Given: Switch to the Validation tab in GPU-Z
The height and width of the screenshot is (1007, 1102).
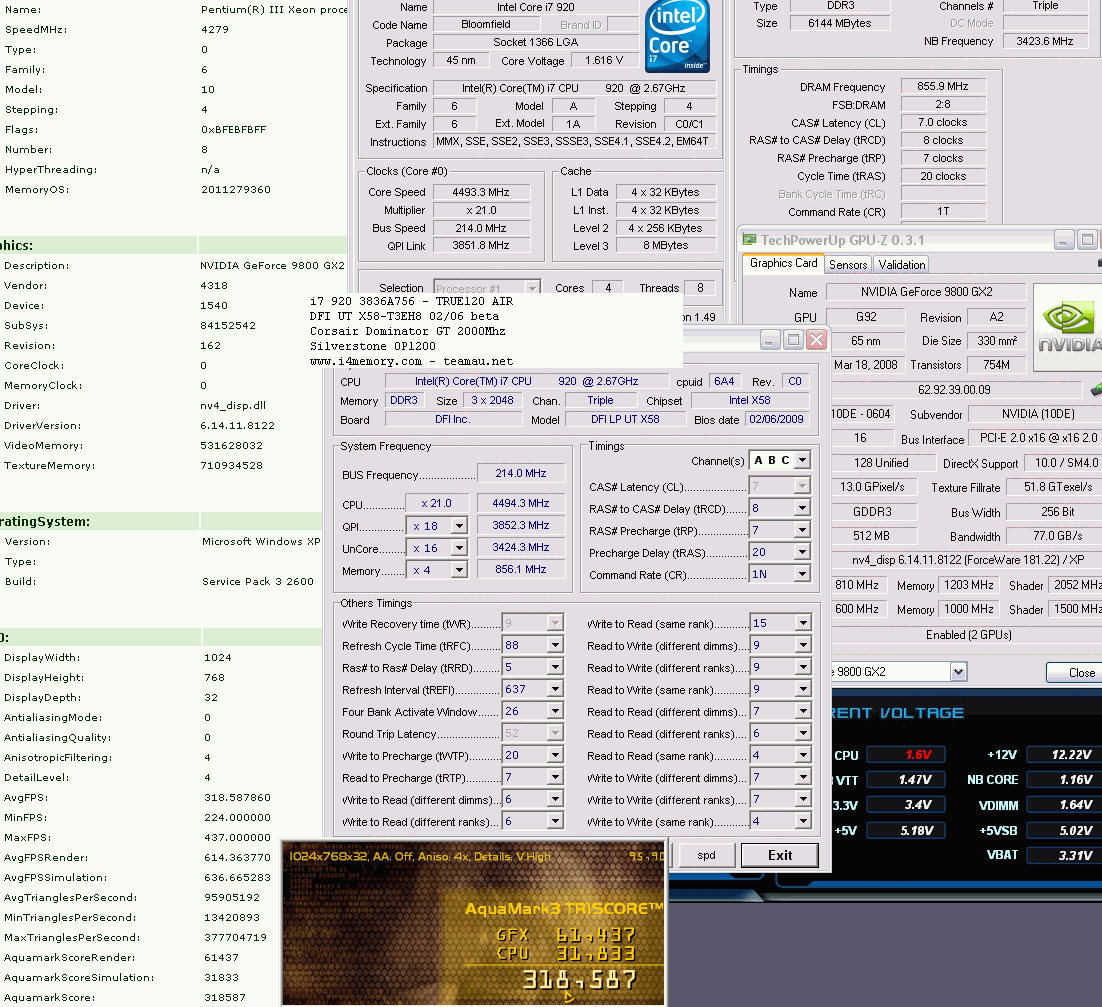Looking at the screenshot, I should (902, 264).
